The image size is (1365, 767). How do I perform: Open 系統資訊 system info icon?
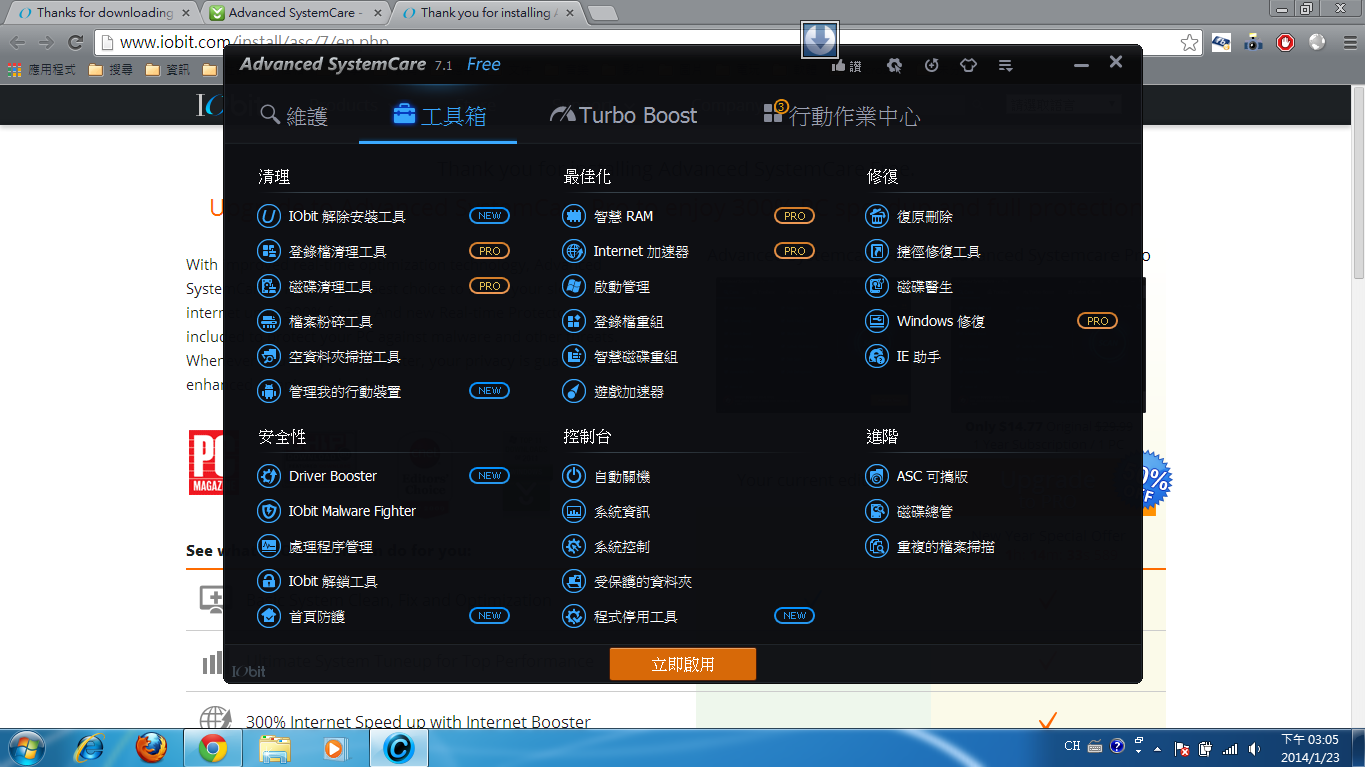tap(573, 511)
